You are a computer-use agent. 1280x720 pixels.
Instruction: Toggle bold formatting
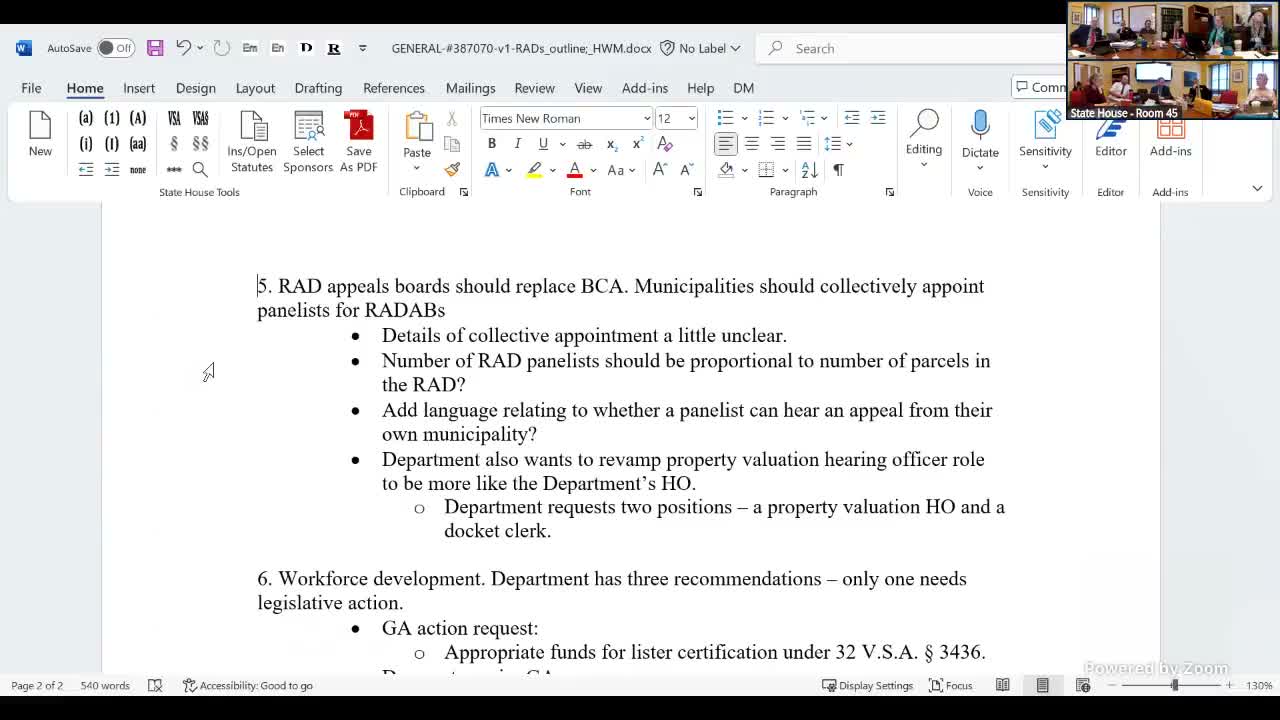[491, 144]
